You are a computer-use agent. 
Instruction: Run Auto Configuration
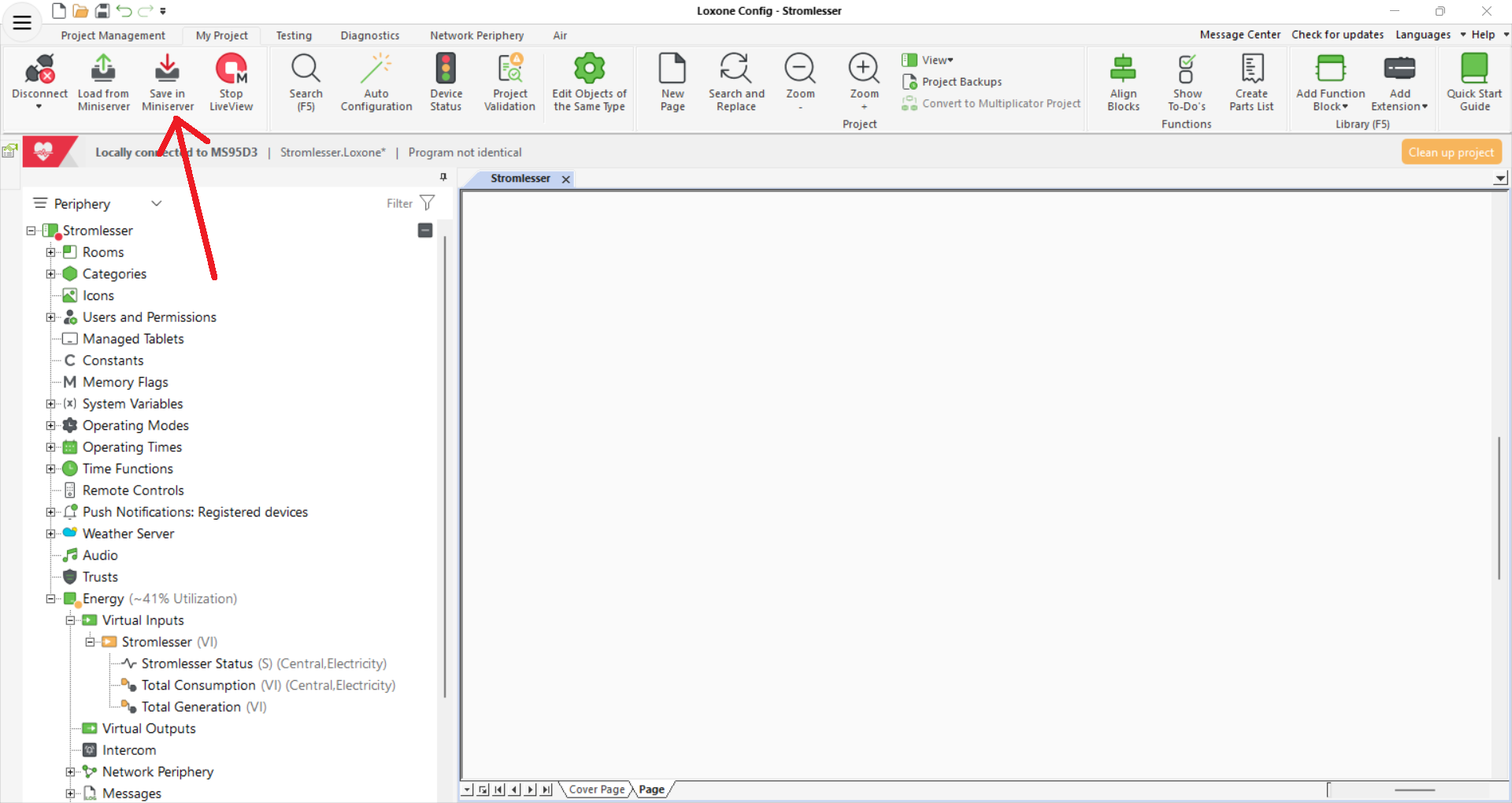376,69
